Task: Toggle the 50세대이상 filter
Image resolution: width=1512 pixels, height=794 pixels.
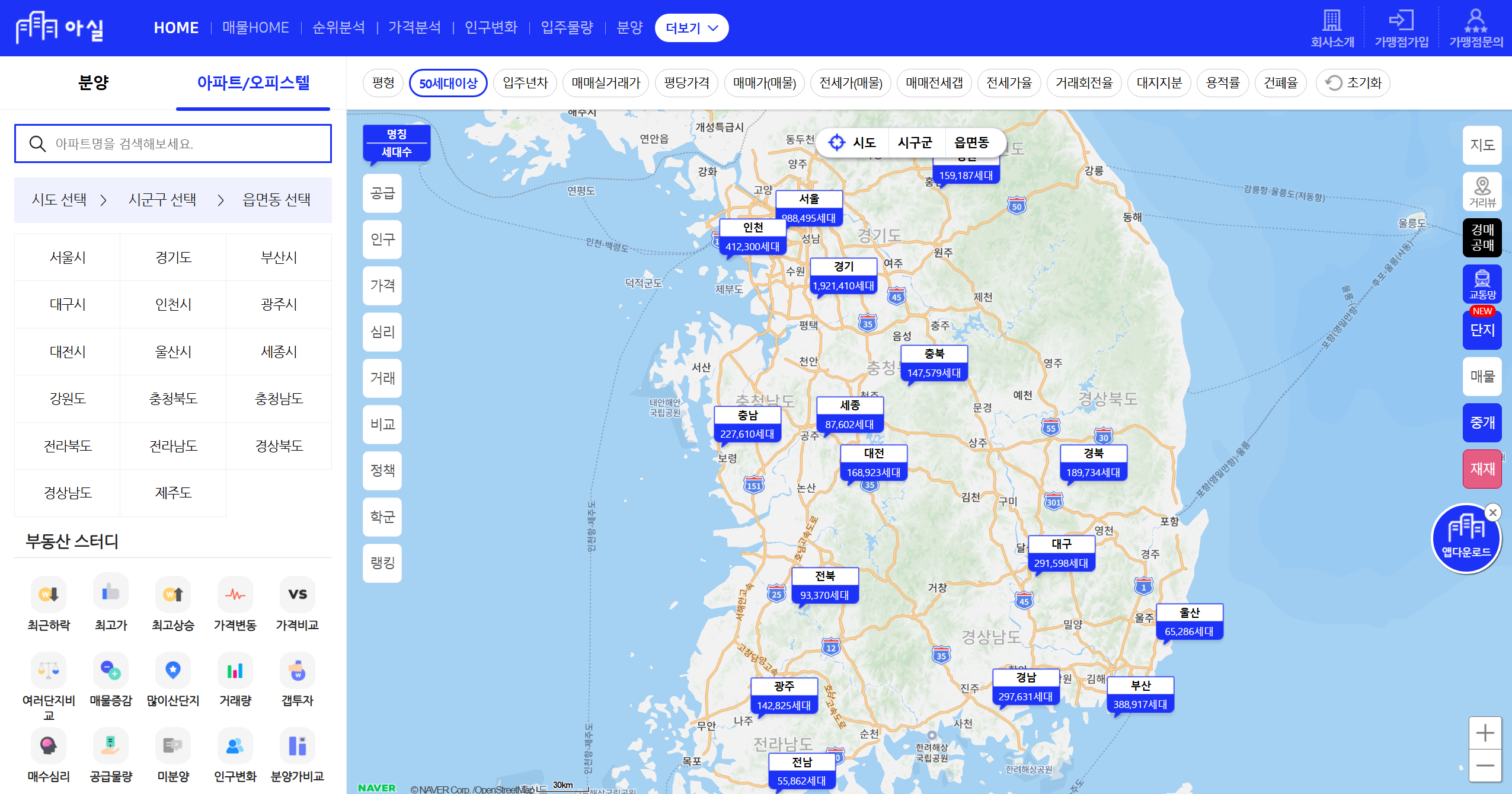Action: pyautogui.click(x=448, y=83)
